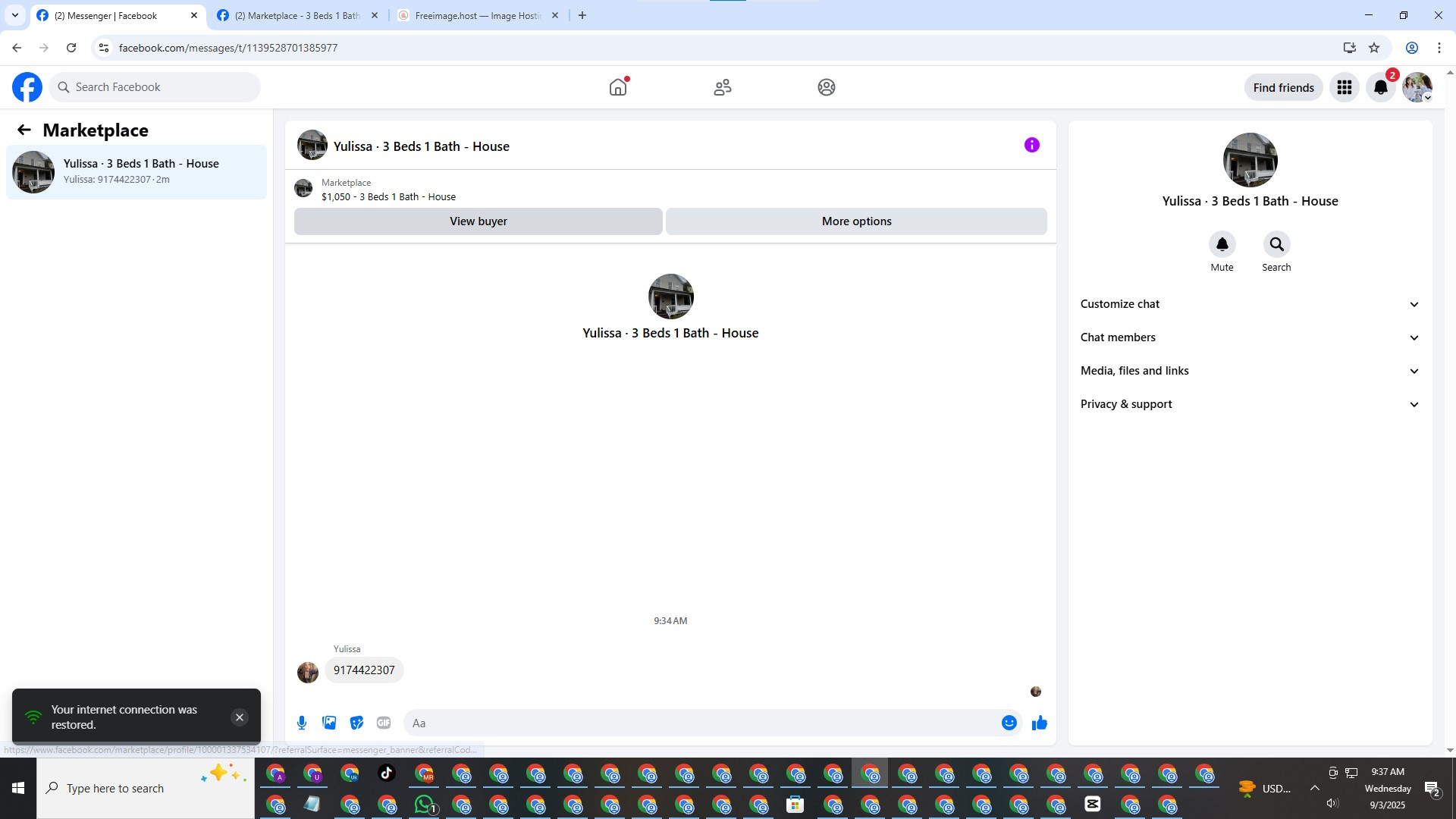
Task: Expand Chat members section
Action: tap(1250, 337)
